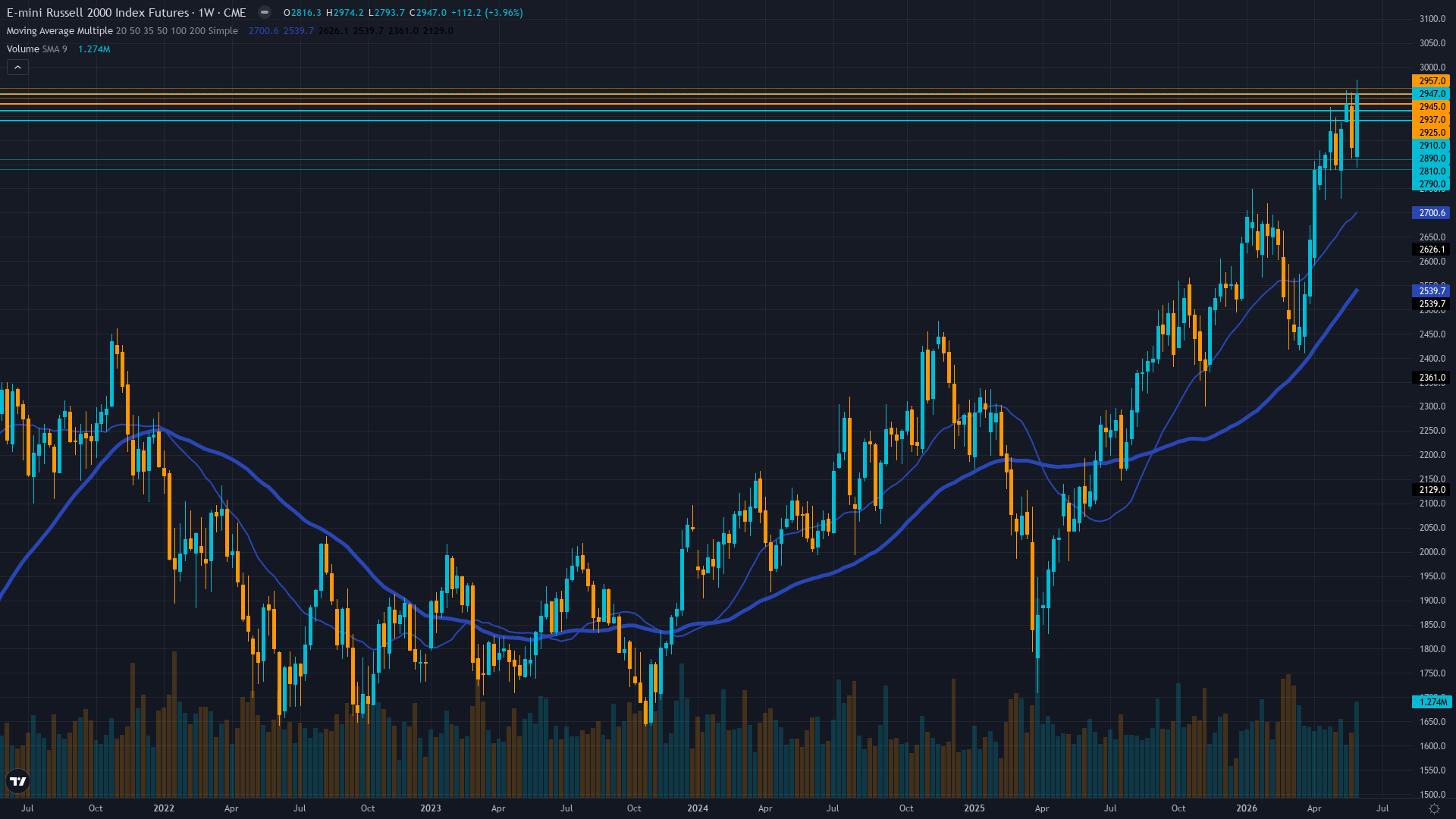The image size is (1456, 819).
Task: Click the +112.2 (+3.96%) change text
Action: pos(487,13)
